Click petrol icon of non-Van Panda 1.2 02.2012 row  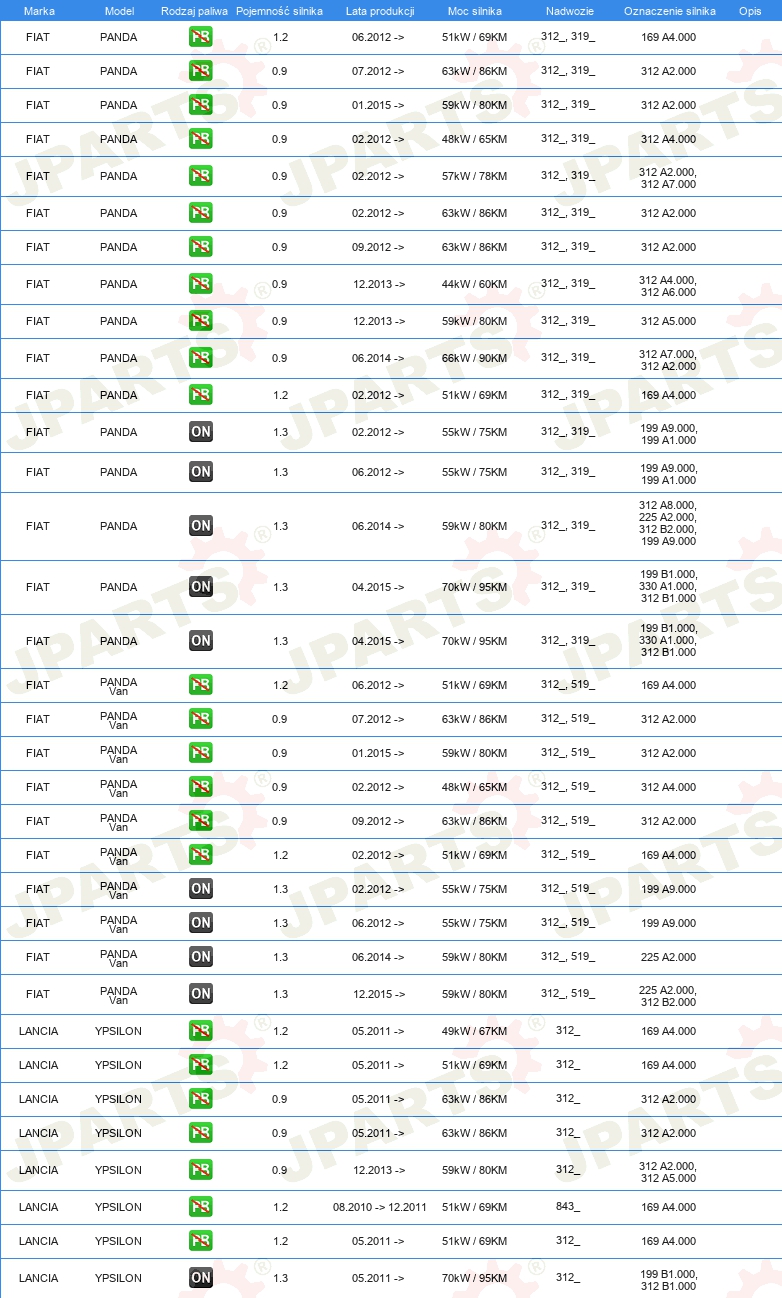point(201,395)
